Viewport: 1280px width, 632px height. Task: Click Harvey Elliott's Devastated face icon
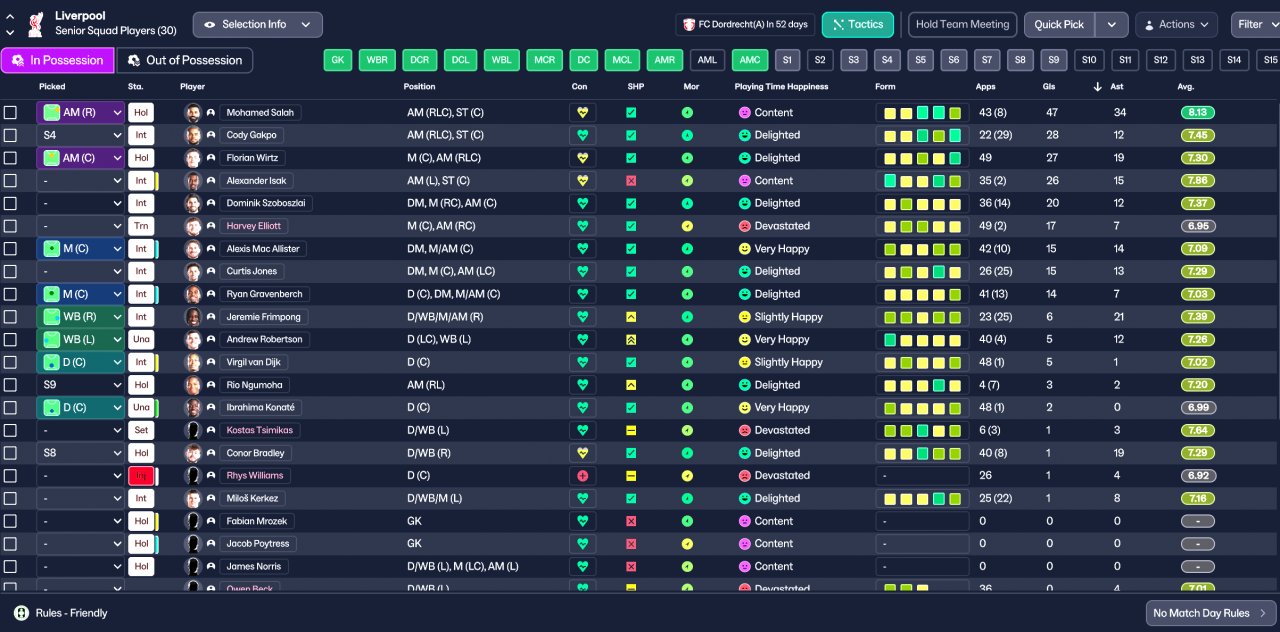pyautogui.click(x=744, y=226)
